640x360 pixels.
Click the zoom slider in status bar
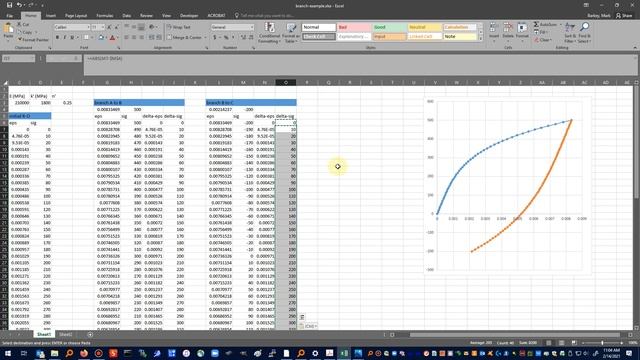(x=602, y=343)
